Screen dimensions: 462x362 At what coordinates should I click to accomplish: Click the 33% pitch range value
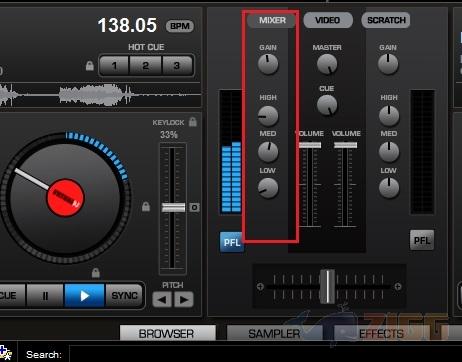169,135
